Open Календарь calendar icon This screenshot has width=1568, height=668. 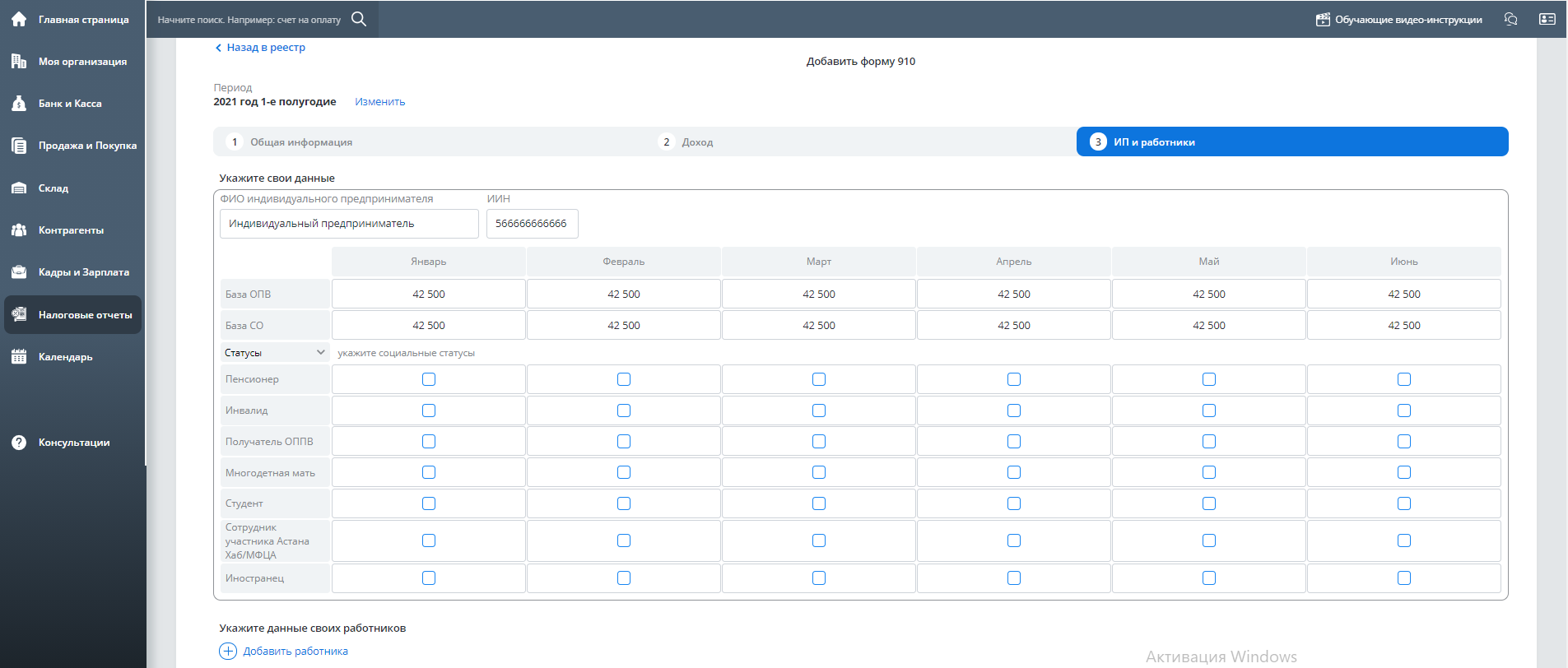[19, 357]
